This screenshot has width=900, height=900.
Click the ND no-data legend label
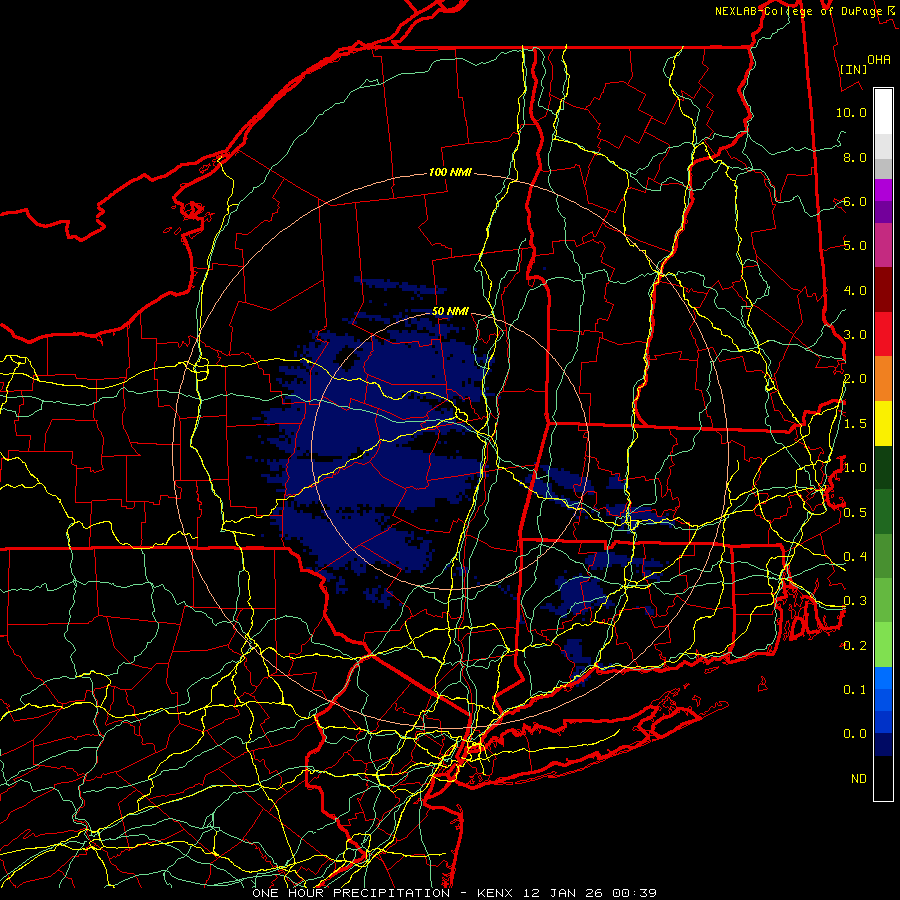[859, 778]
